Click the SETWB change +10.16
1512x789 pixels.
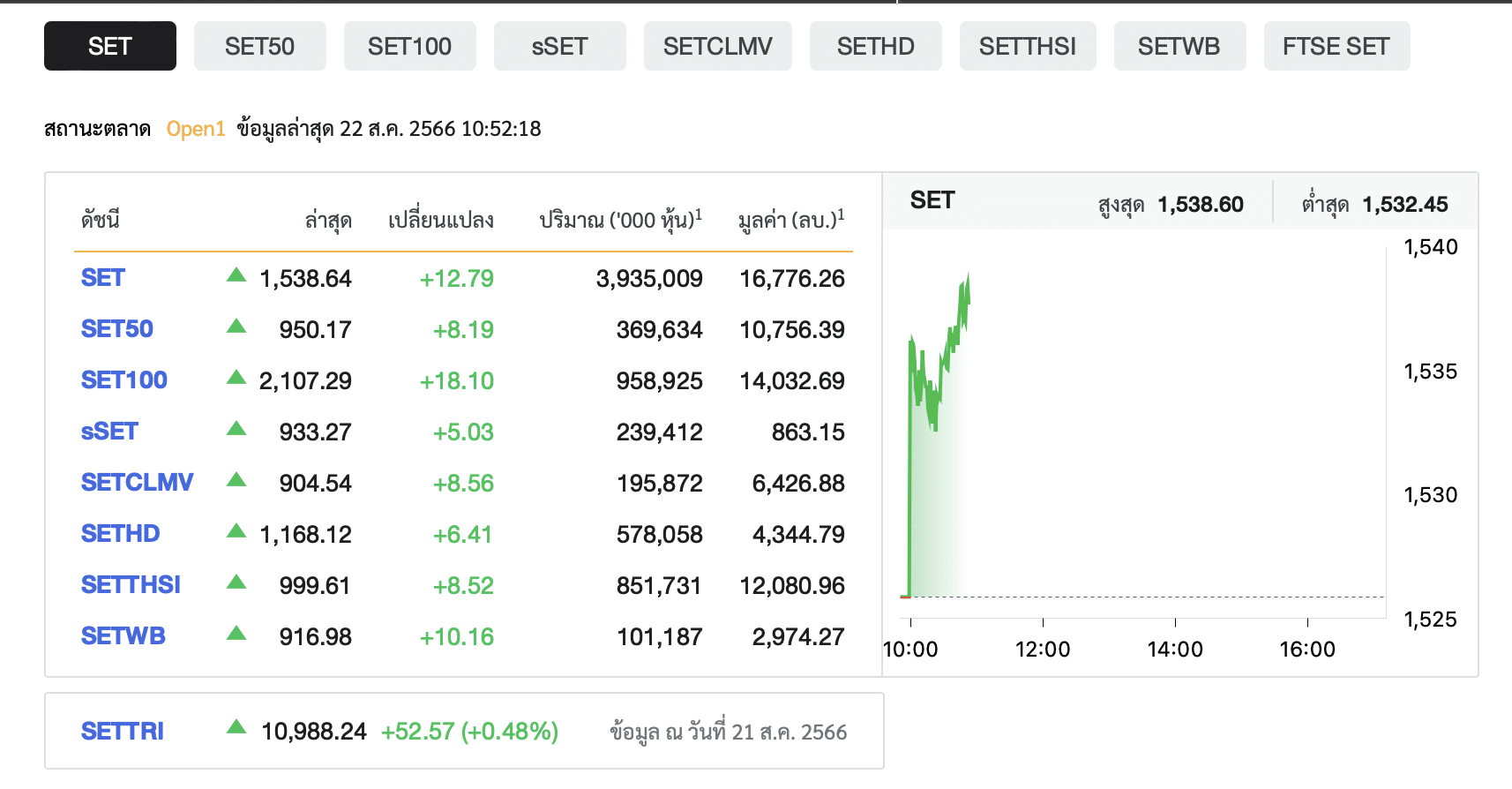point(457,637)
